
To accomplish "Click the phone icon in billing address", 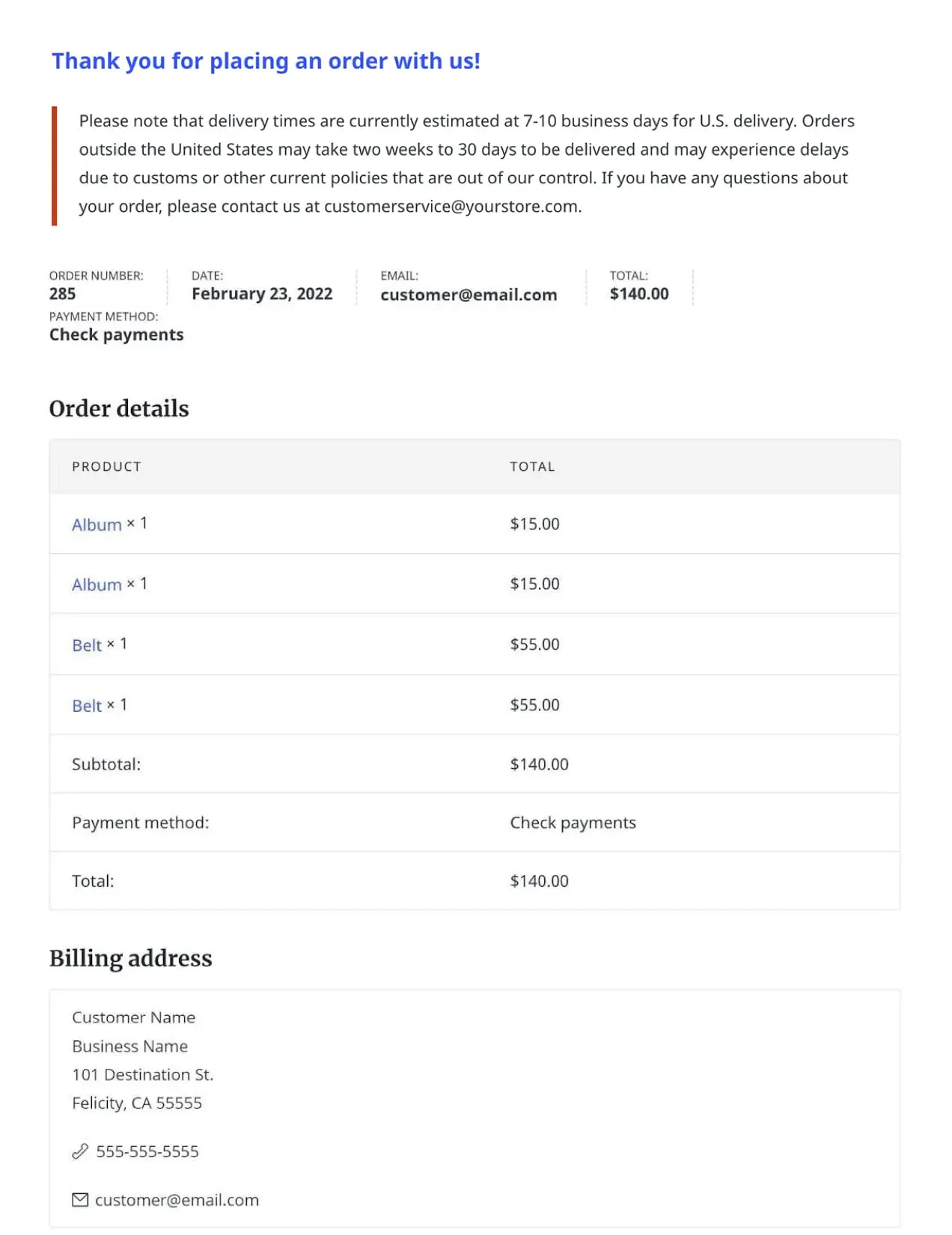I will (80, 1151).
